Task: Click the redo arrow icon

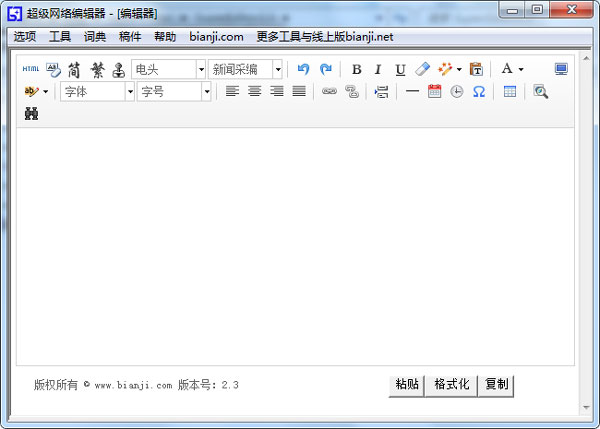Action: [326, 69]
